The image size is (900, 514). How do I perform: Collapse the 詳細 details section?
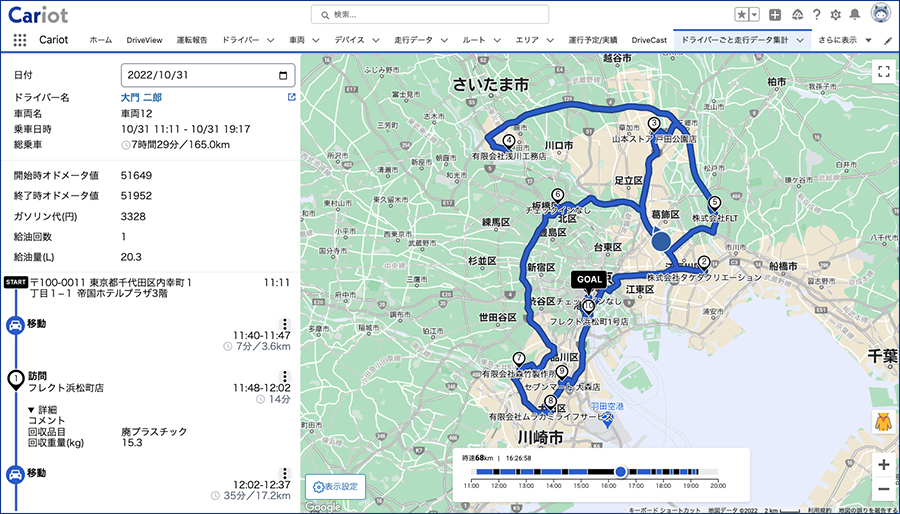coord(42,410)
